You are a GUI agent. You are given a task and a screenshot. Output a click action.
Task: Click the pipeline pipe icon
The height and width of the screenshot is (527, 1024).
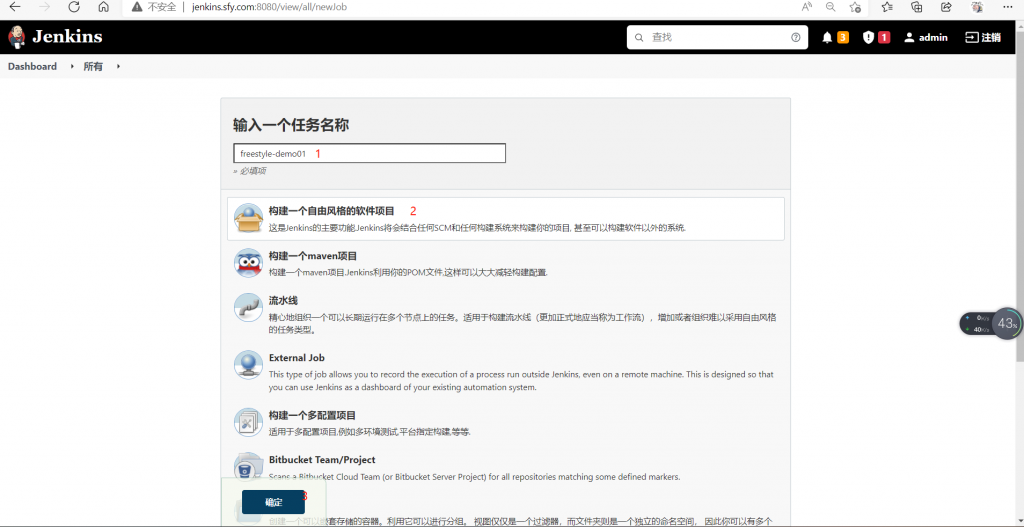(x=248, y=308)
